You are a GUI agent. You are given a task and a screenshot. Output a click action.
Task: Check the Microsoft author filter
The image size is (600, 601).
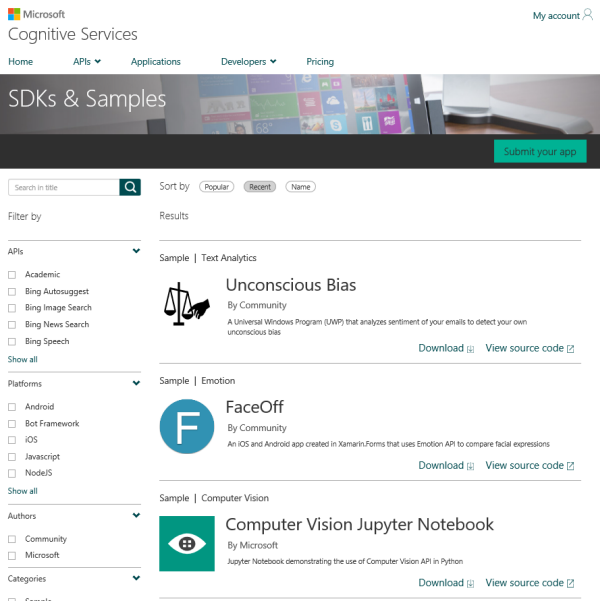[12, 555]
